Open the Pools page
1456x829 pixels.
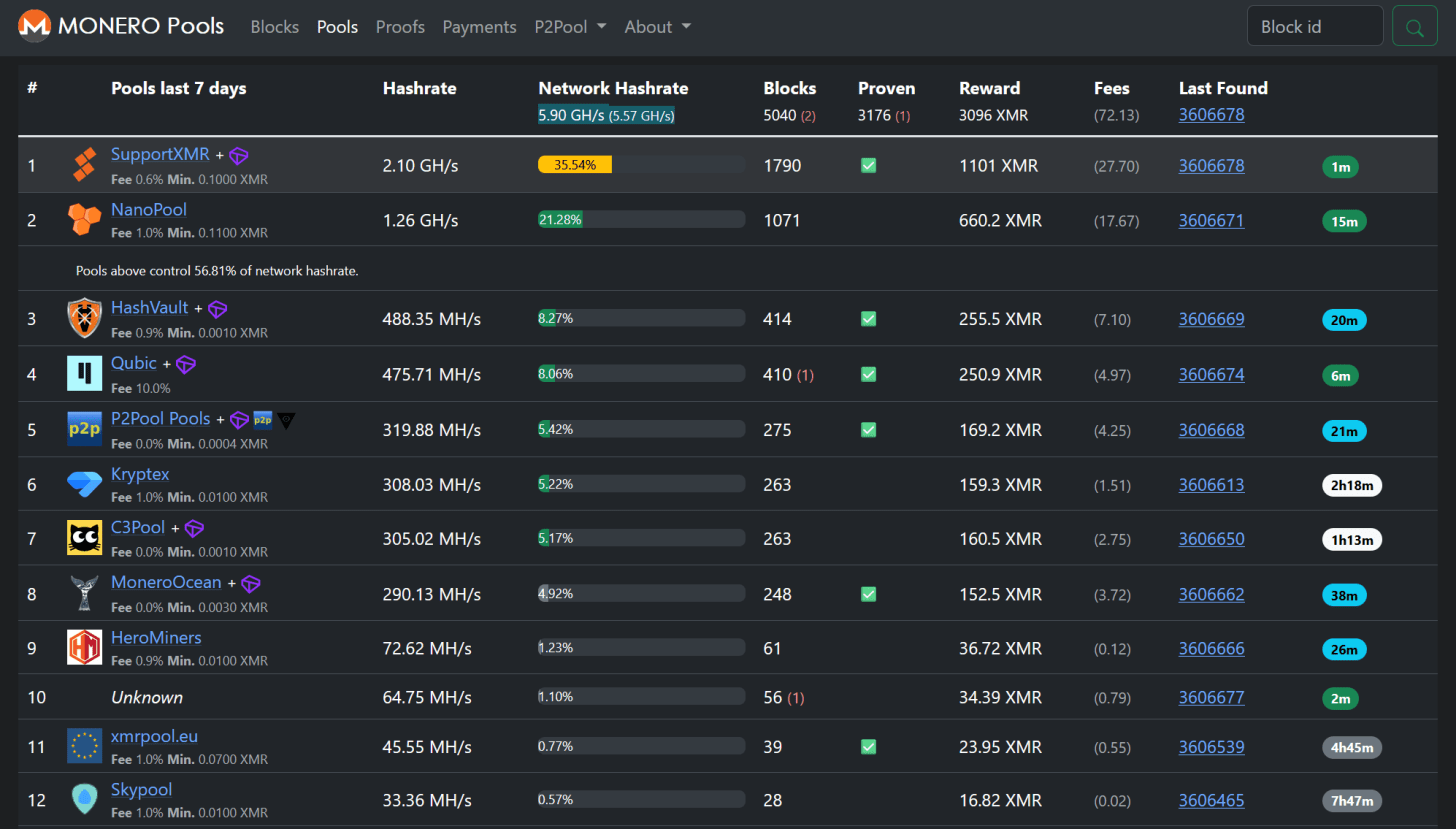pyautogui.click(x=337, y=27)
